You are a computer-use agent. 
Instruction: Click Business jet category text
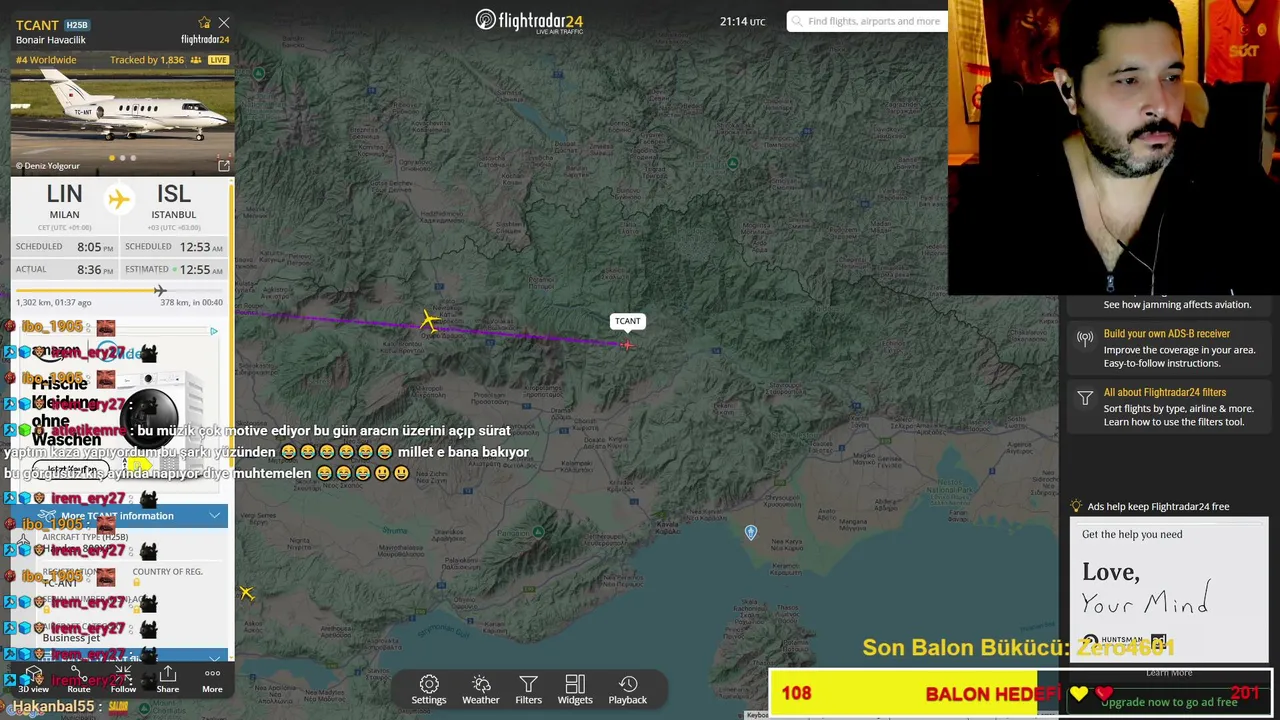[71, 638]
